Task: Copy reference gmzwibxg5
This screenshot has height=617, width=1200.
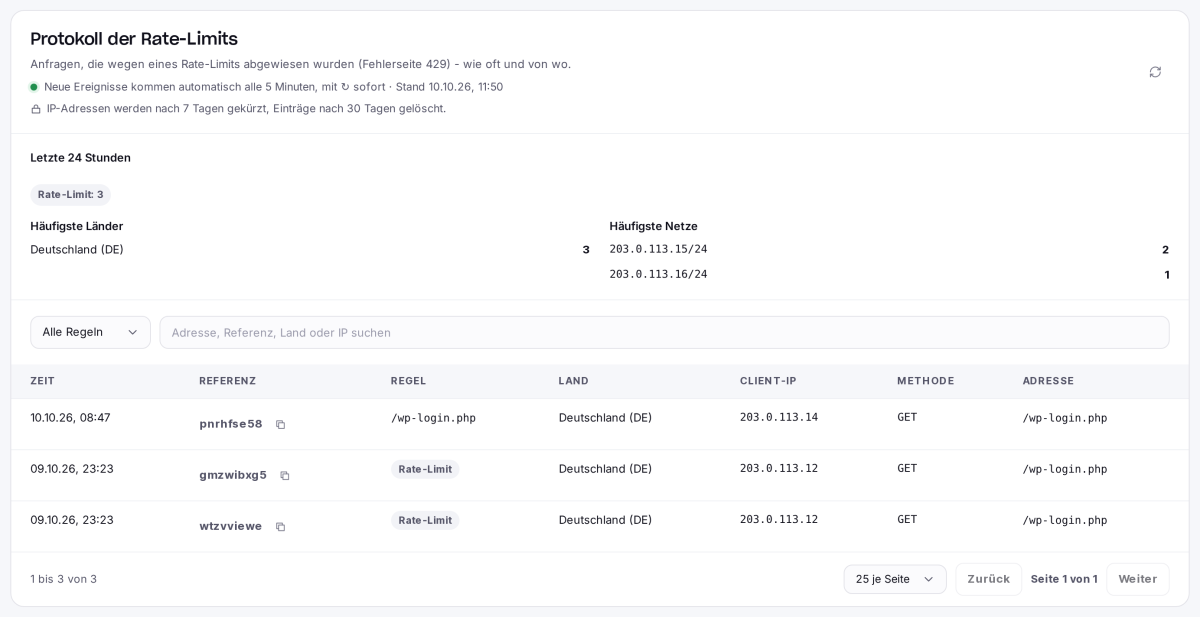Action: [x=285, y=475]
